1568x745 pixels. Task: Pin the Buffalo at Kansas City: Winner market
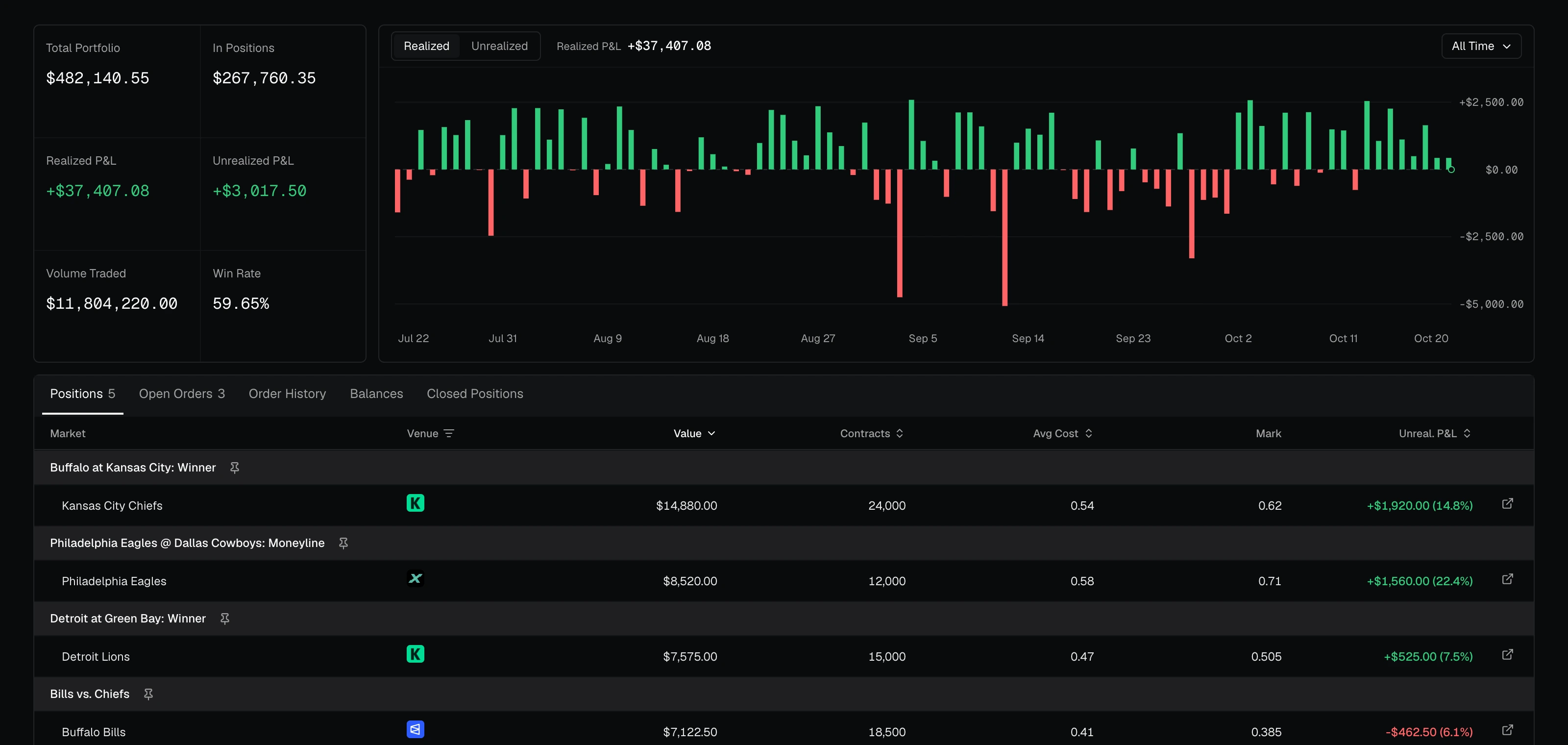pyautogui.click(x=234, y=468)
